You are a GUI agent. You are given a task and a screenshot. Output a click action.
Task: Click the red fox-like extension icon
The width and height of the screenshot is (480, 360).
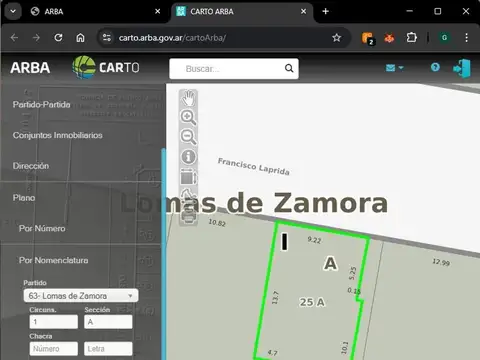pyautogui.click(x=389, y=38)
